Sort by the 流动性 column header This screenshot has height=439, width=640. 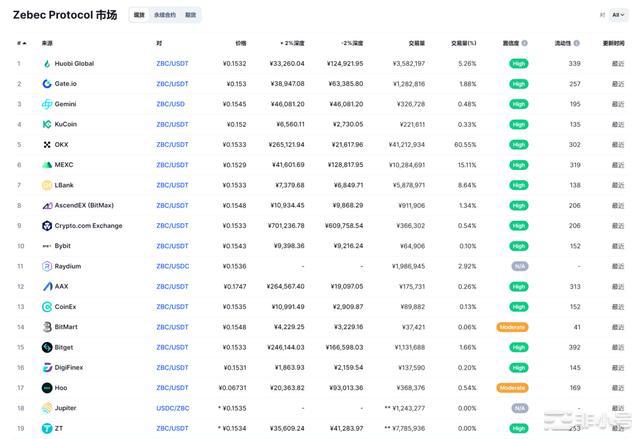tap(562, 43)
